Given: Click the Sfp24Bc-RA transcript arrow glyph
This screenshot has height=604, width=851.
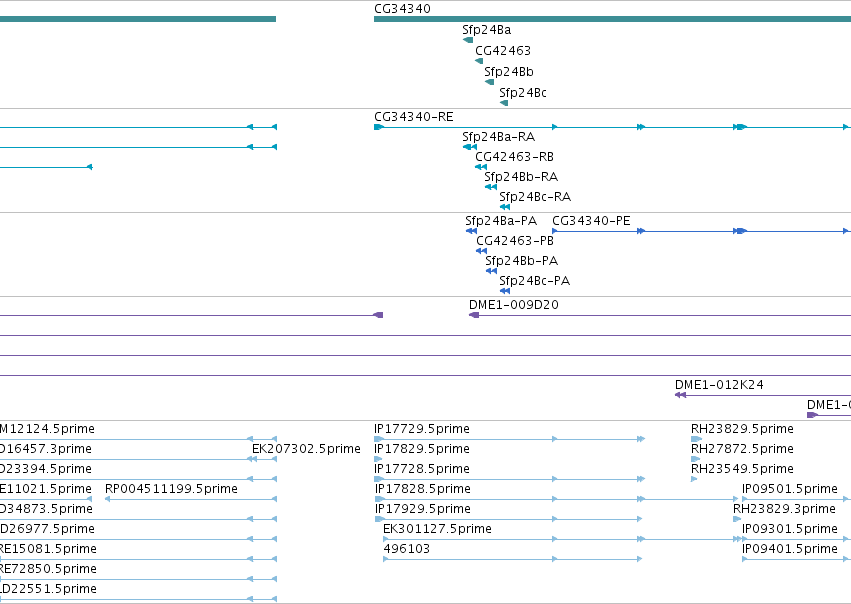Looking at the screenshot, I should pos(505,207).
